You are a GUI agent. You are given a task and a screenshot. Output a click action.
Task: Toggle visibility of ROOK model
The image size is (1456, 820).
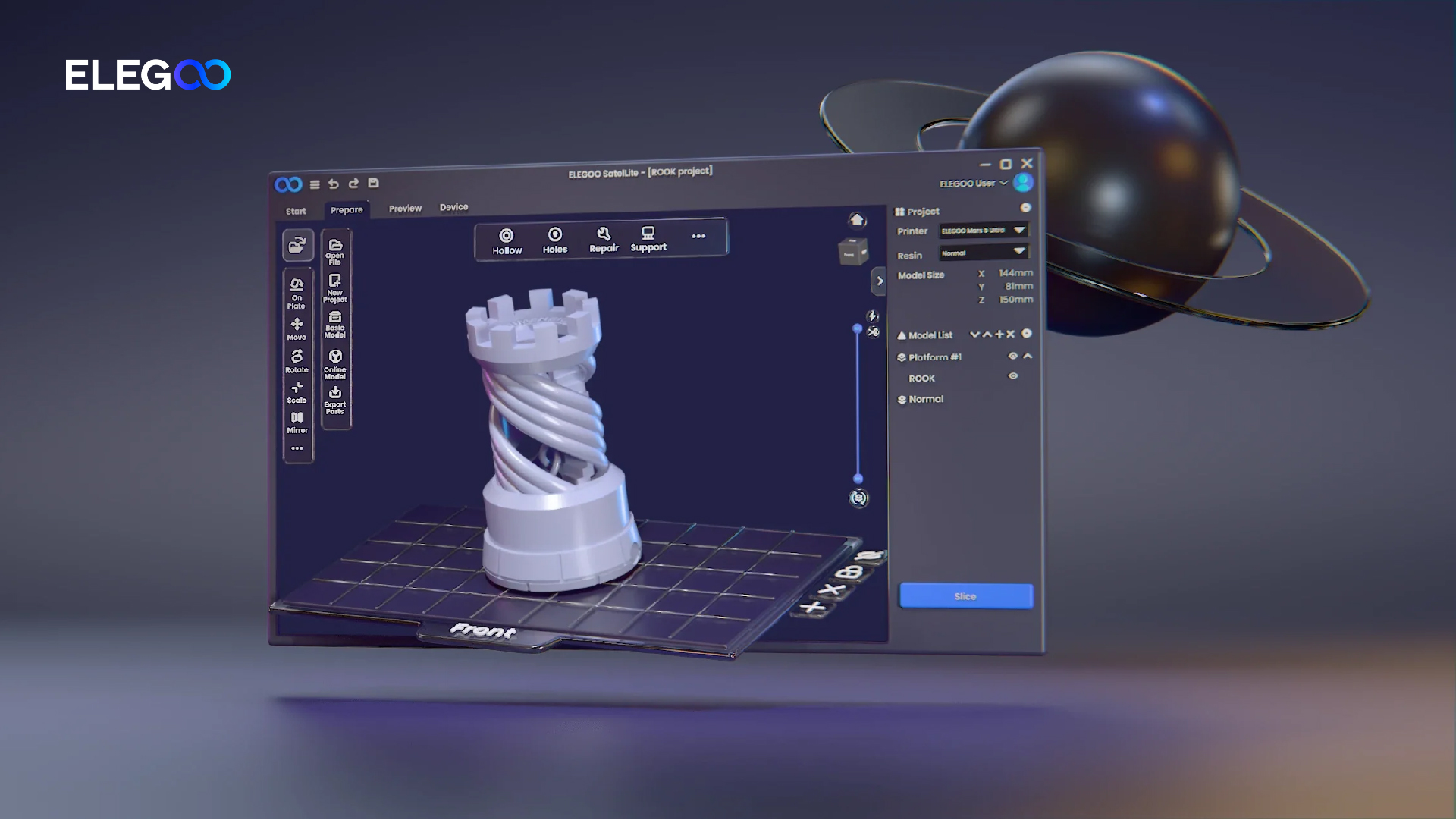click(1013, 376)
